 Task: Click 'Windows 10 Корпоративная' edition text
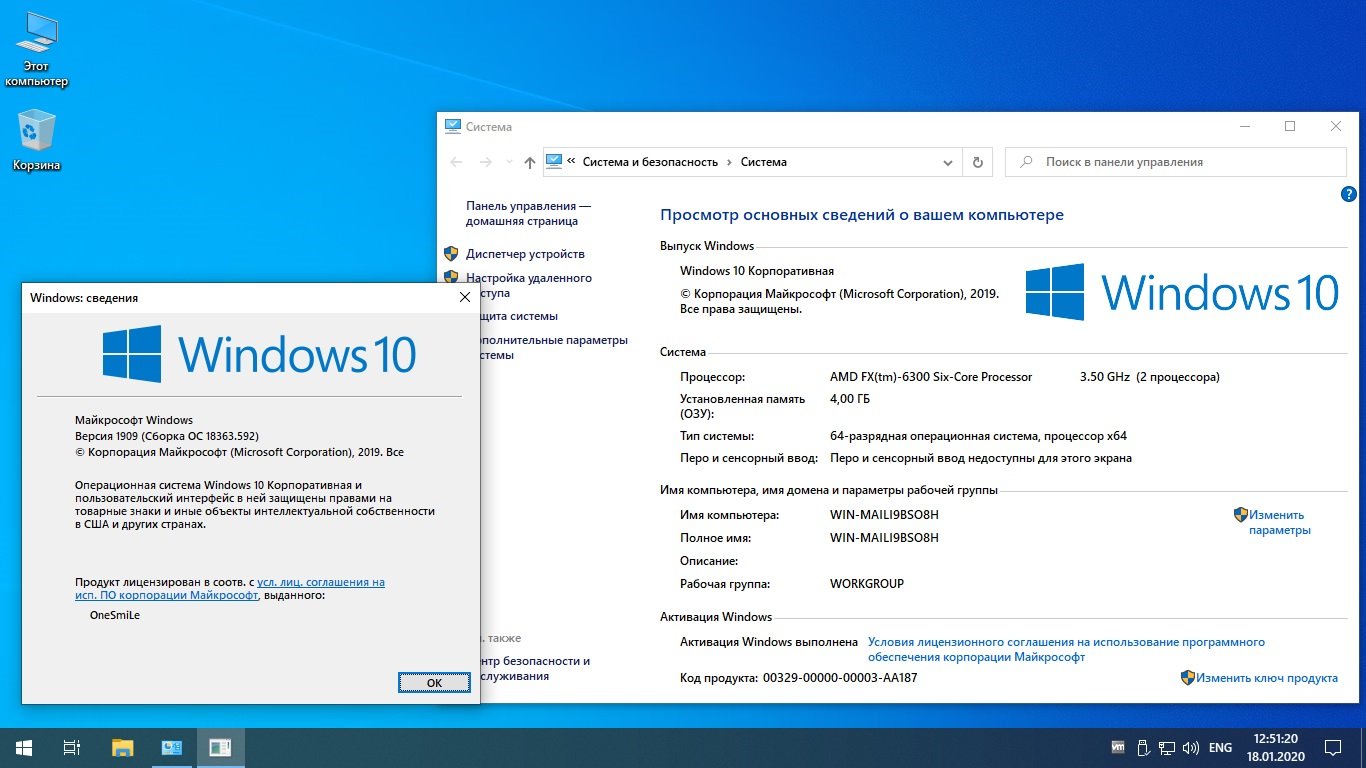point(757,271)
